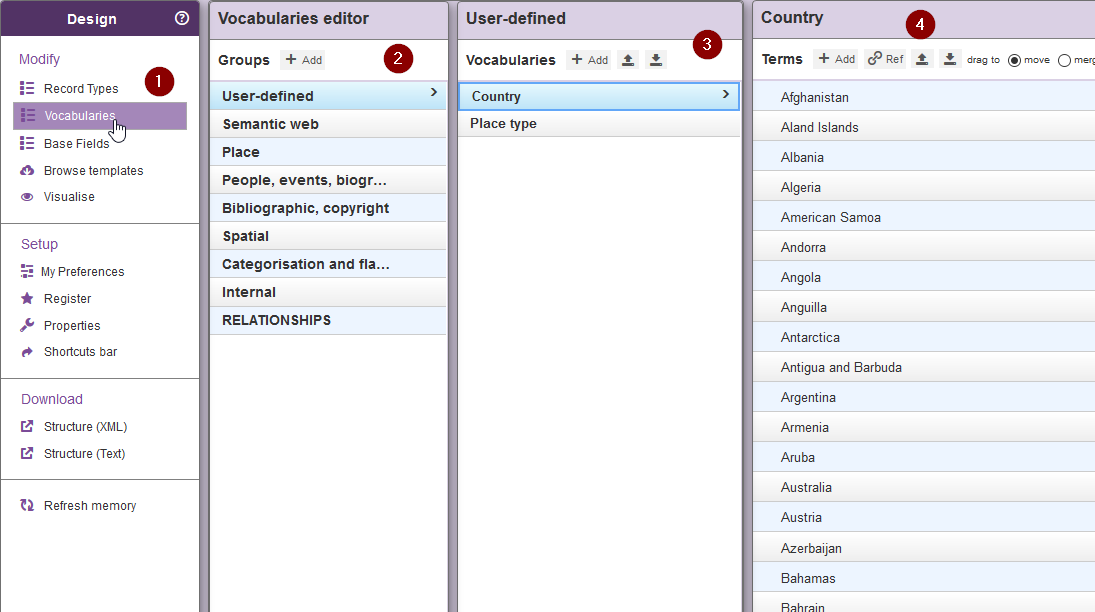Click the help icon in Design header
The height and width of the screenshot is (612, 1095).
[181, 18]
